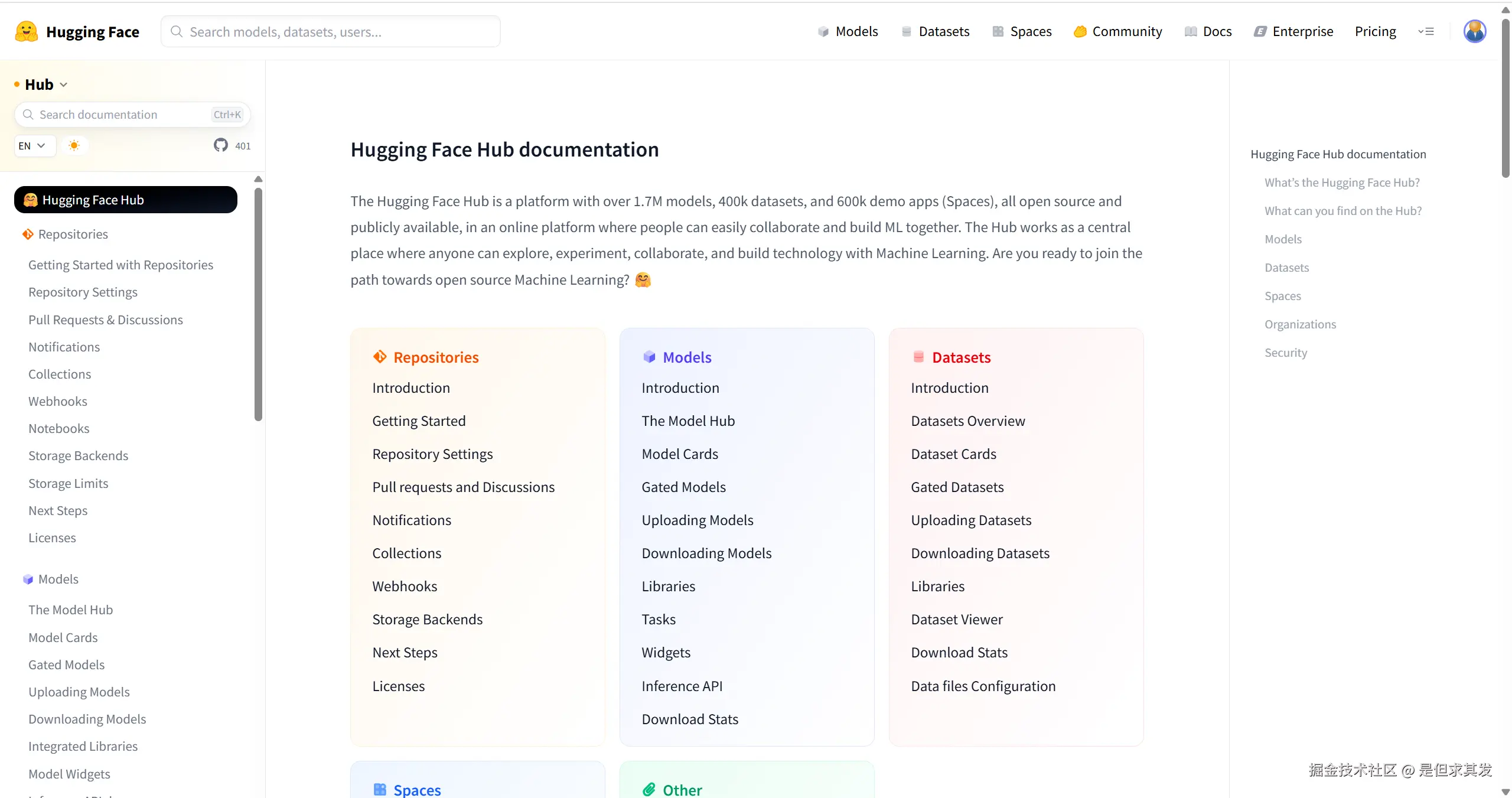Toggle the light/dark theme sun button

coord(74,145)
